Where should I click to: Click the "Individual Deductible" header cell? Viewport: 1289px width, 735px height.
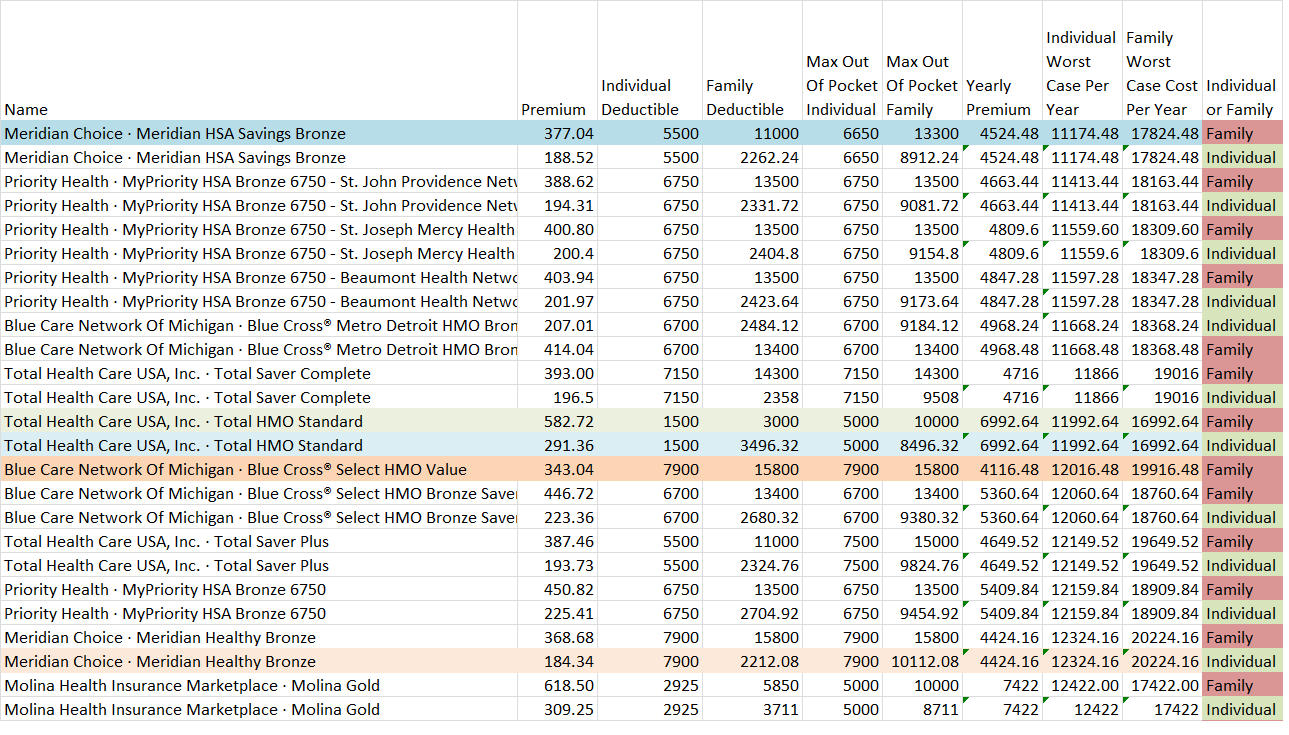[x=650, y=61]
